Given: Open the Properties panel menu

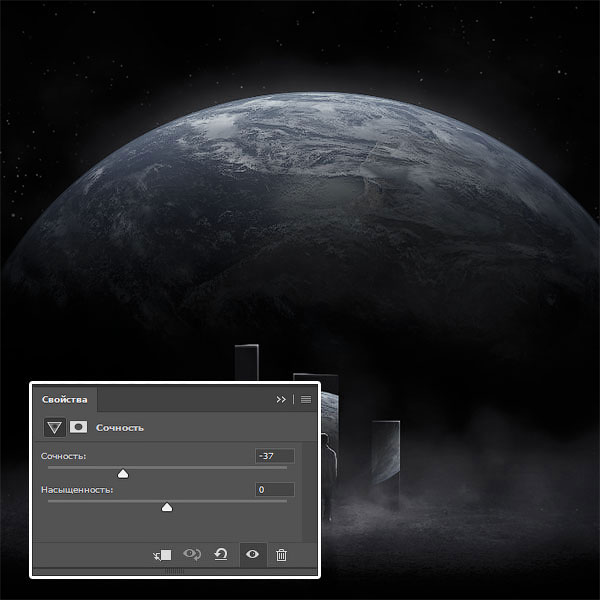Looking at the screenshot, I should coord(306,399).
